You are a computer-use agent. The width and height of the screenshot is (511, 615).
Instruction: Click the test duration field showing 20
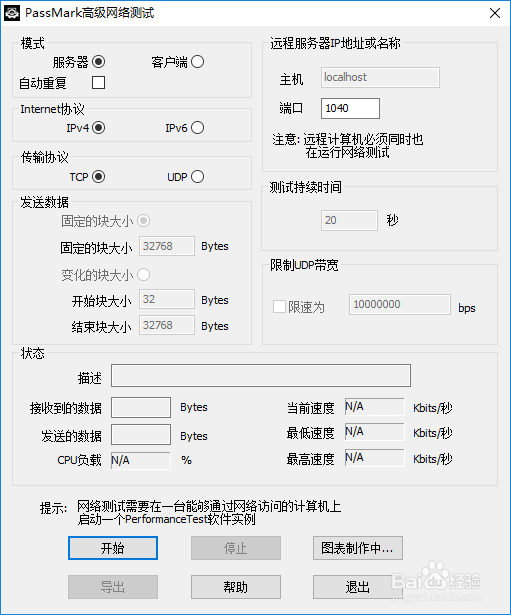point(349,220)
